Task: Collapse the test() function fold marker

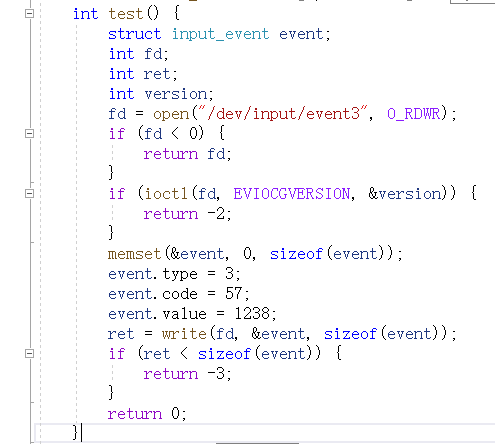Action: pyautogui.click(x=29, y=14)
